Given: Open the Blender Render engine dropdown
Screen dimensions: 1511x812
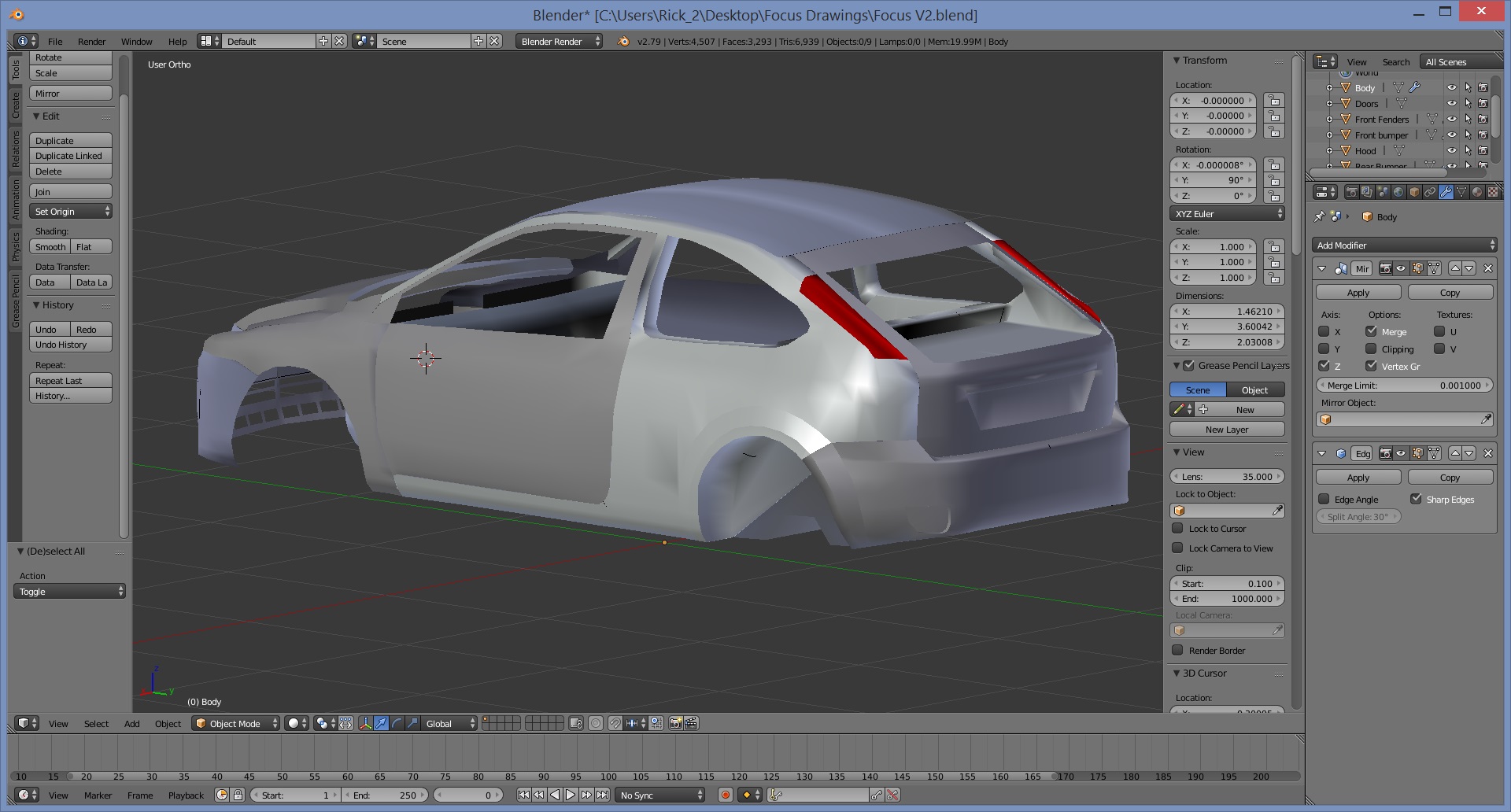Looking at the screenshot, I should click(x=560, y=42).
